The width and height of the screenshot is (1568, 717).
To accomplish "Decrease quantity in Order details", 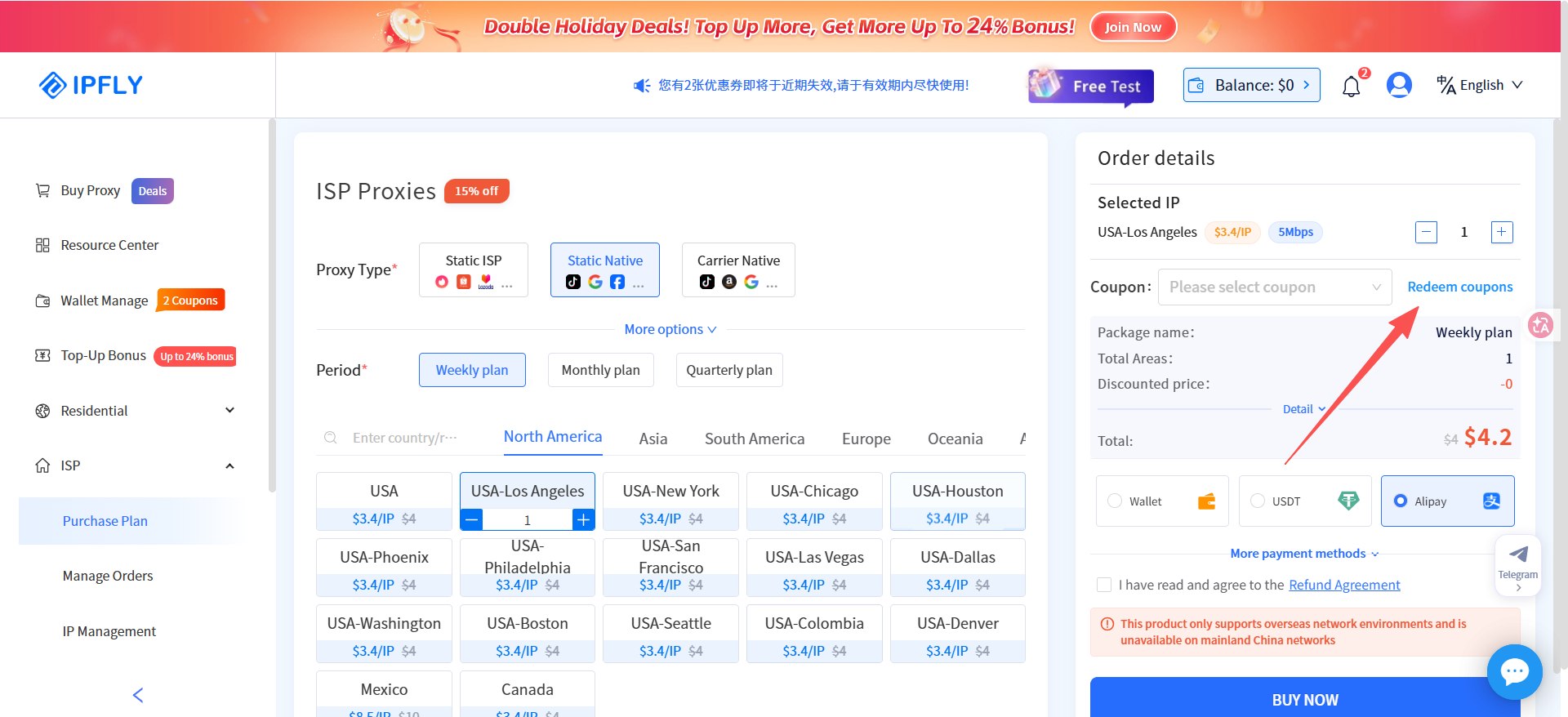I will pyautogui.click(x=1426, y=232).
